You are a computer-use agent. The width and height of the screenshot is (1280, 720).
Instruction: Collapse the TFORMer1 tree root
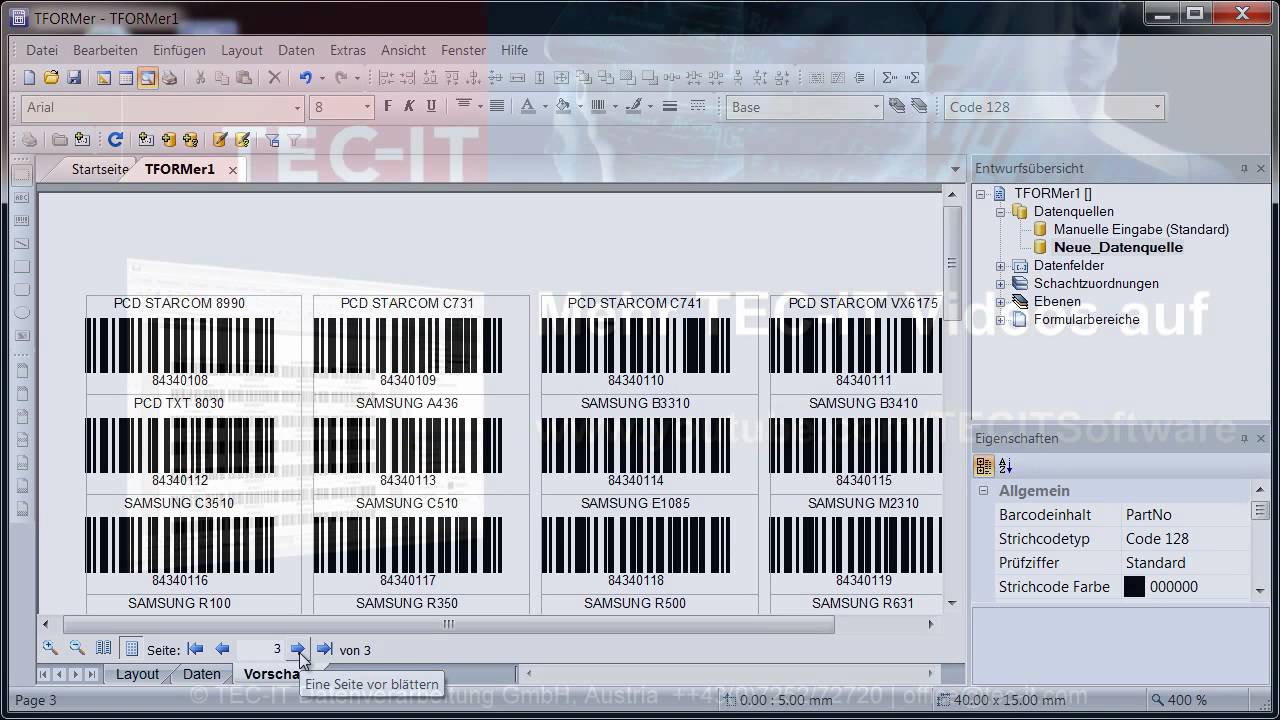[981, 194]
